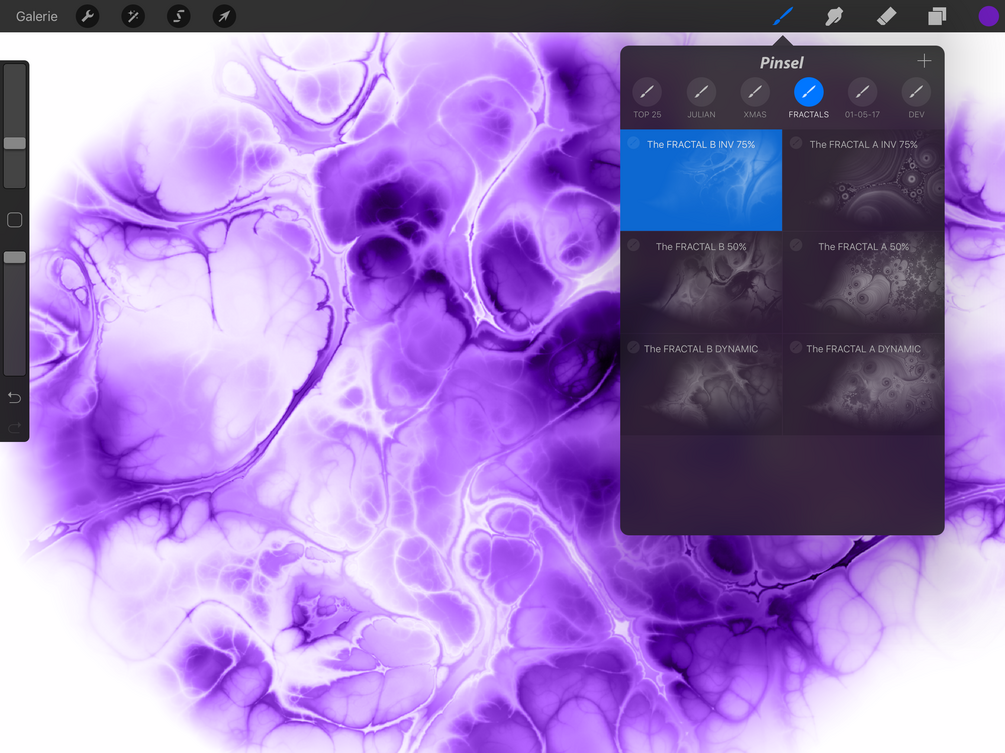Viewport: 1005px width, 753px height.
Task: Select the Brush tool in top bar
Action: coord(783,16)
